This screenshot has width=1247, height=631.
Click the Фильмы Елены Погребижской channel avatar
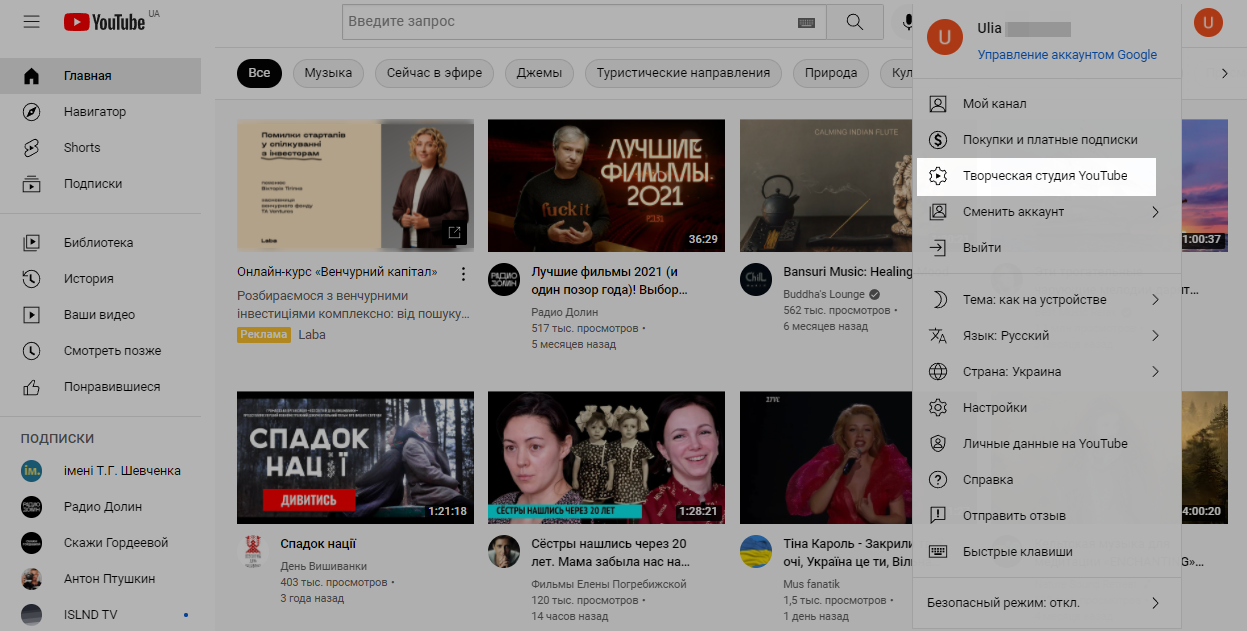(504, 552)
